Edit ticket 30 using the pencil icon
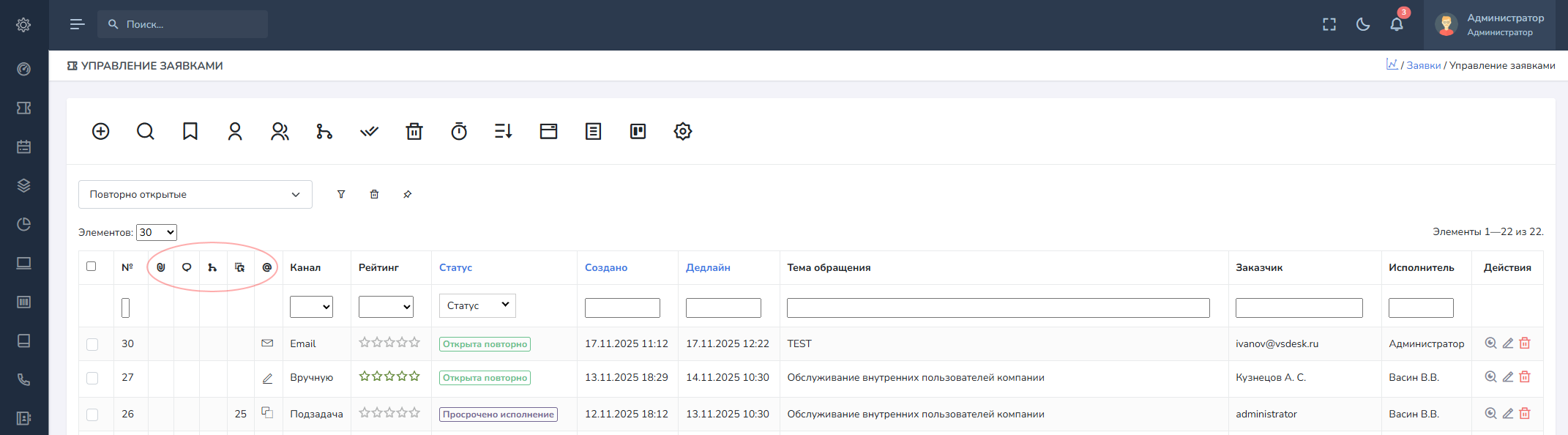The height and width of the screenshot is (435, 1568). click(1508, 343)
